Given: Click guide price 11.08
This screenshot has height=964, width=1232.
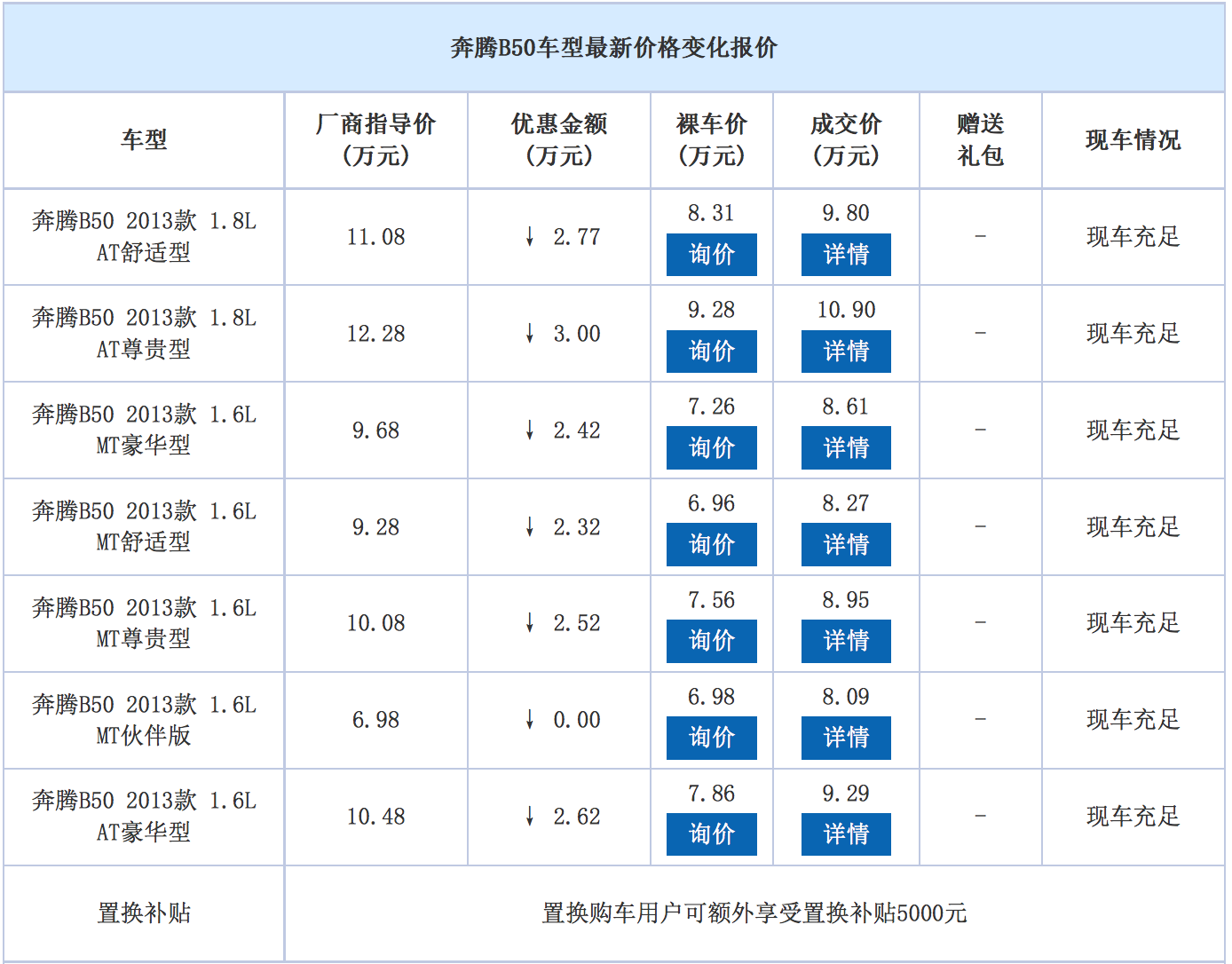Looking at the screenshot, I should [x=375, y=237].
